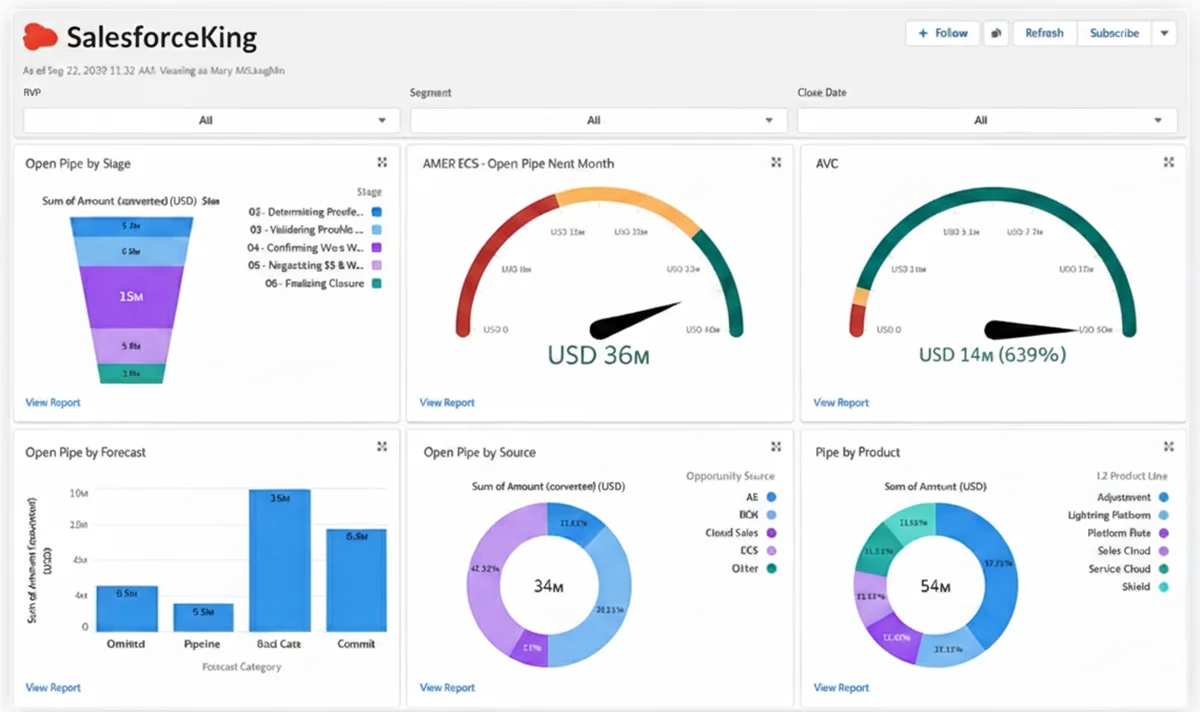
Task: Toggle the AE series in Source legend
Action: click(x=764, y=496)
